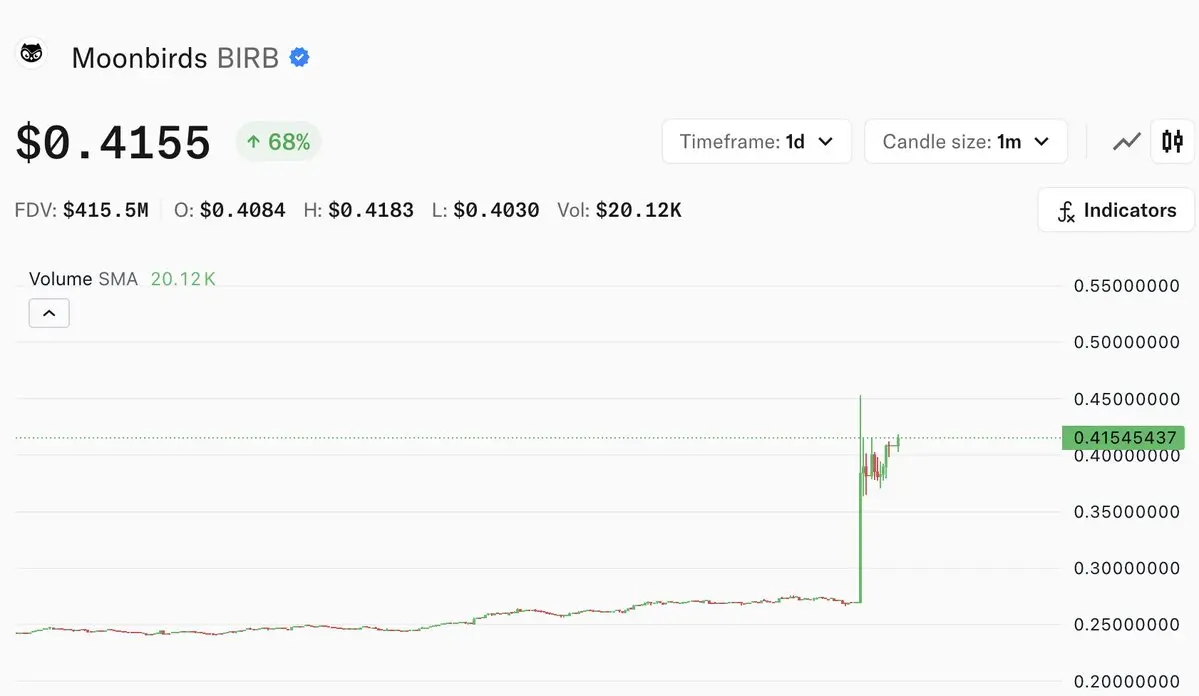1199x696 pixels.
Task: Click the Volume SMA legend label
Action: tap(83, 279)
